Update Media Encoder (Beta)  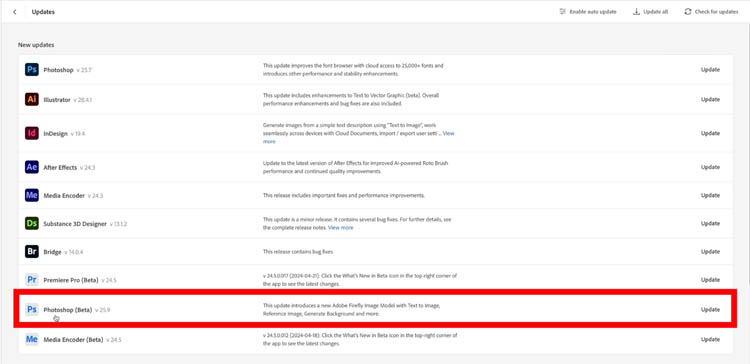coord(710,339)
